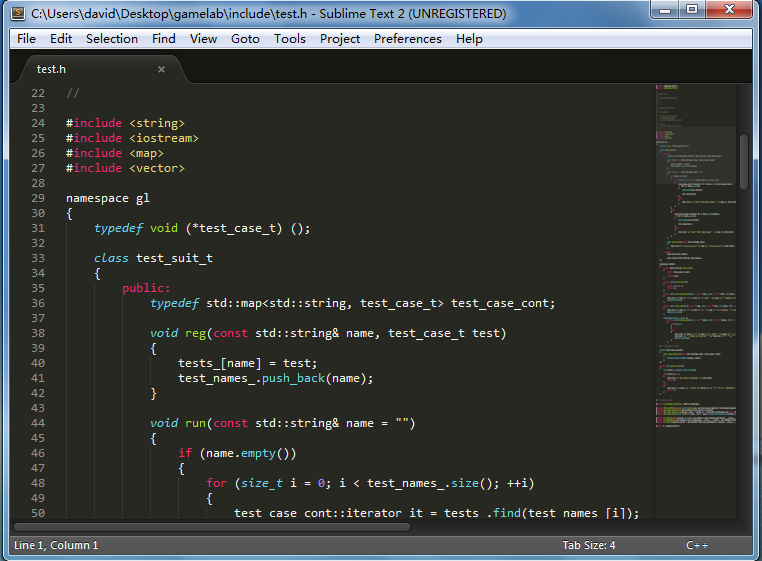Close the test.h tab
The width and height of the screenshot is (762, 561).
coord(161,69)
